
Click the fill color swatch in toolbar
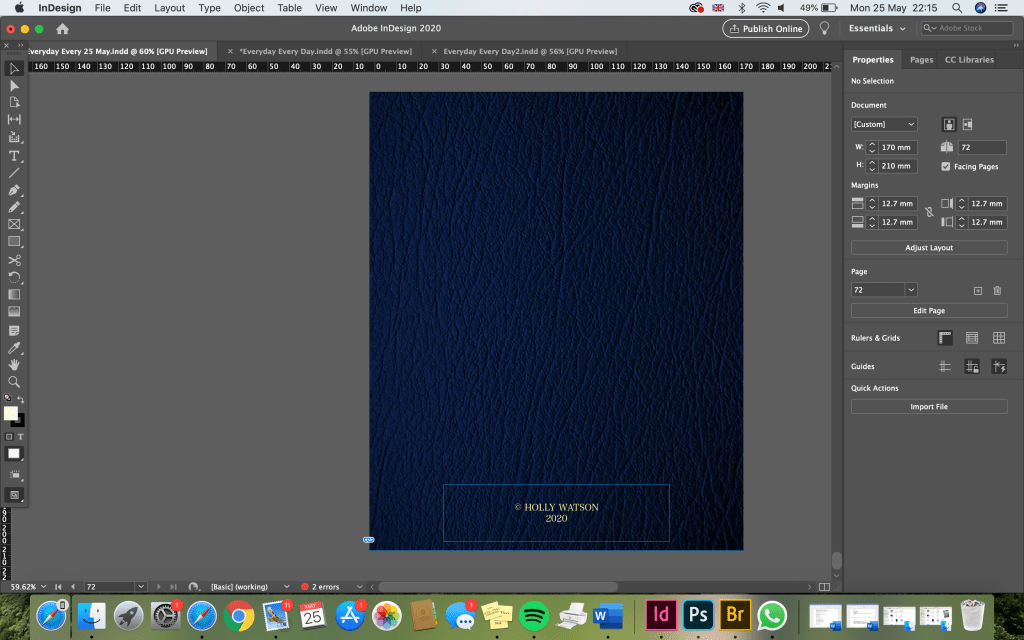(x=11, y=413)
